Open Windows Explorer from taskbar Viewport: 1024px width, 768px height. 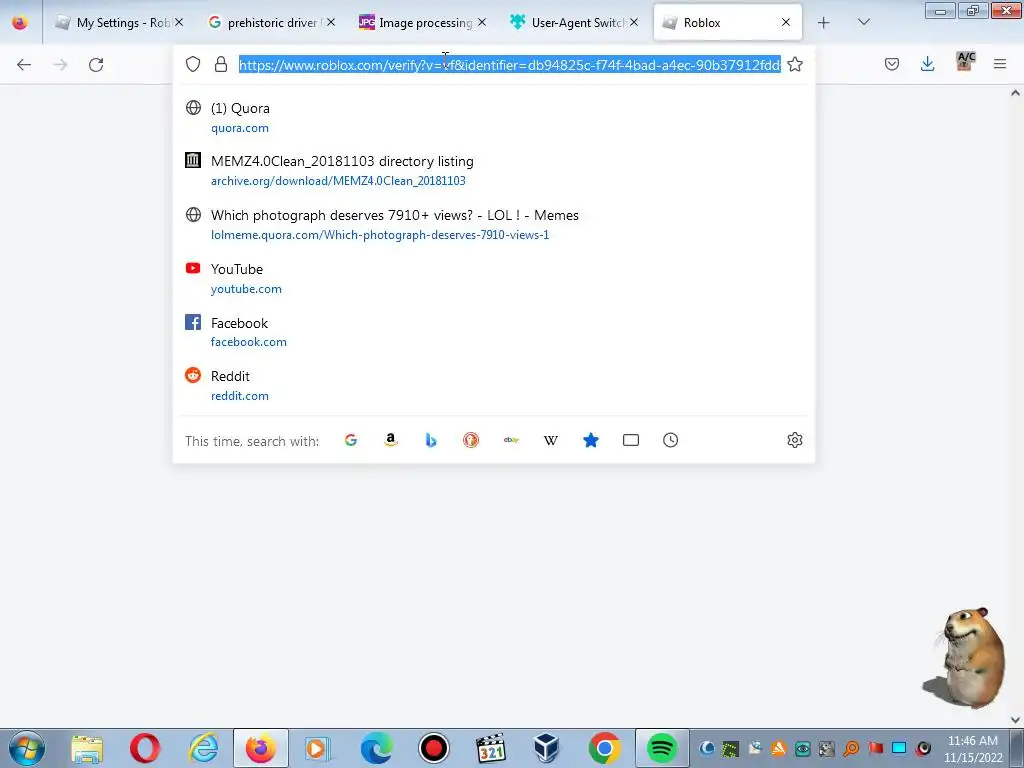87,748
